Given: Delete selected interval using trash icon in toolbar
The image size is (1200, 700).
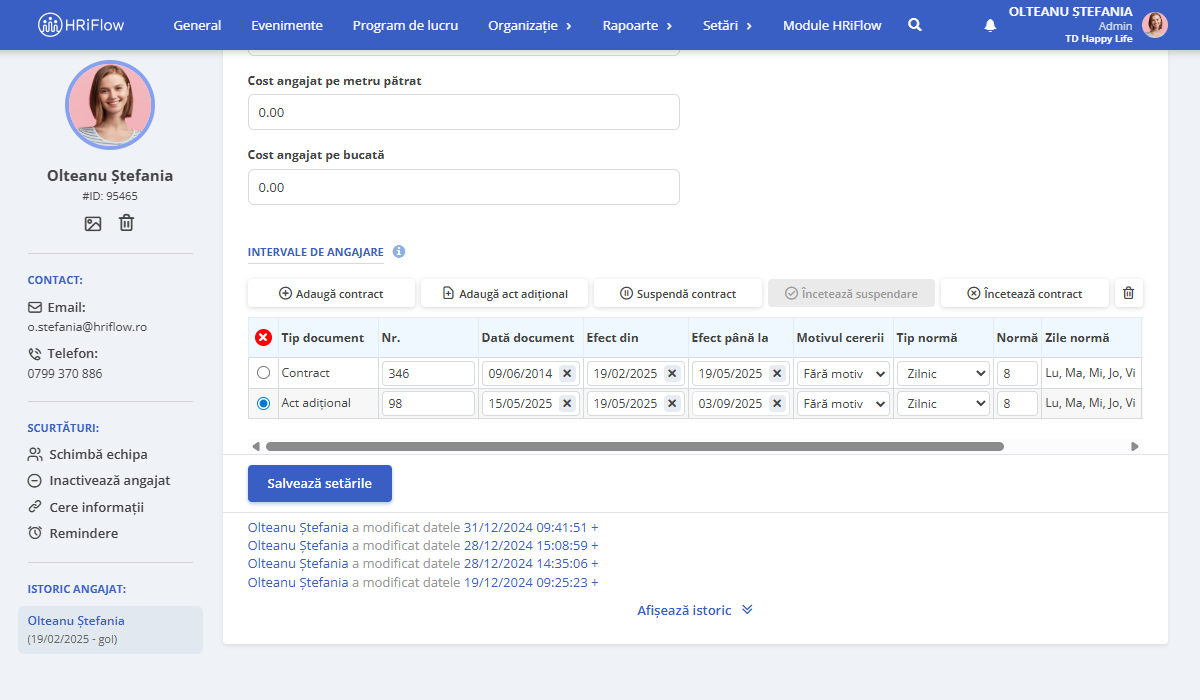Looking at the screenshot, I should point(1129,293).
